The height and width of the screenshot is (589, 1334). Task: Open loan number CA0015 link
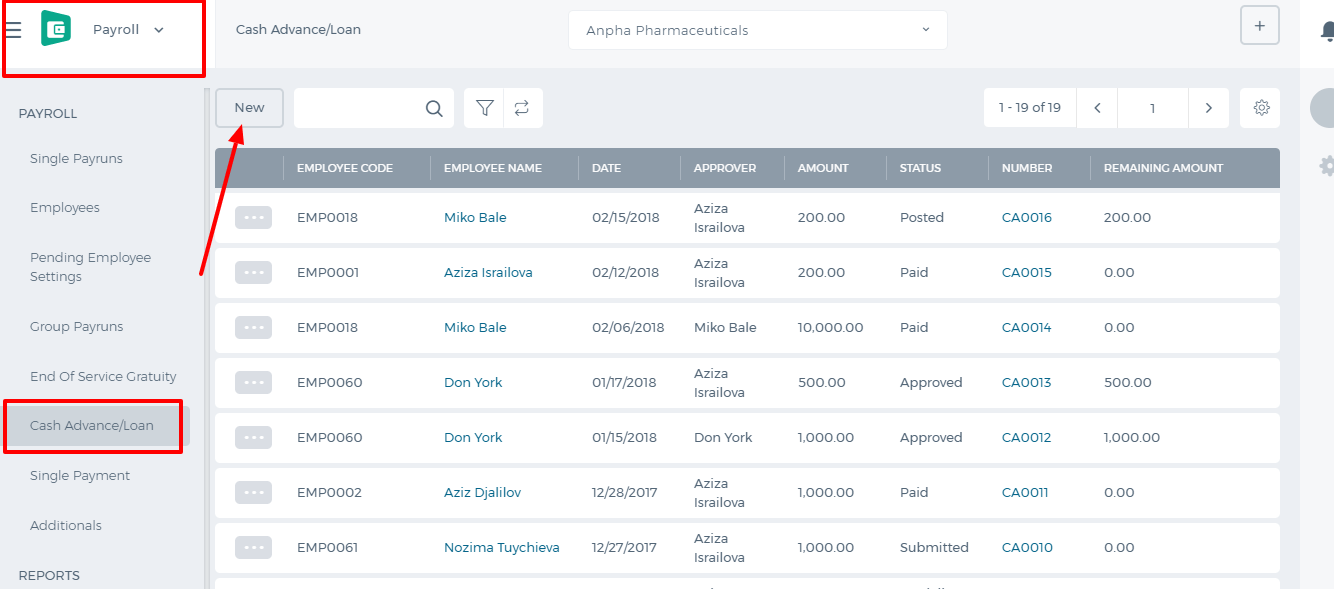[x=1027, y=272]
